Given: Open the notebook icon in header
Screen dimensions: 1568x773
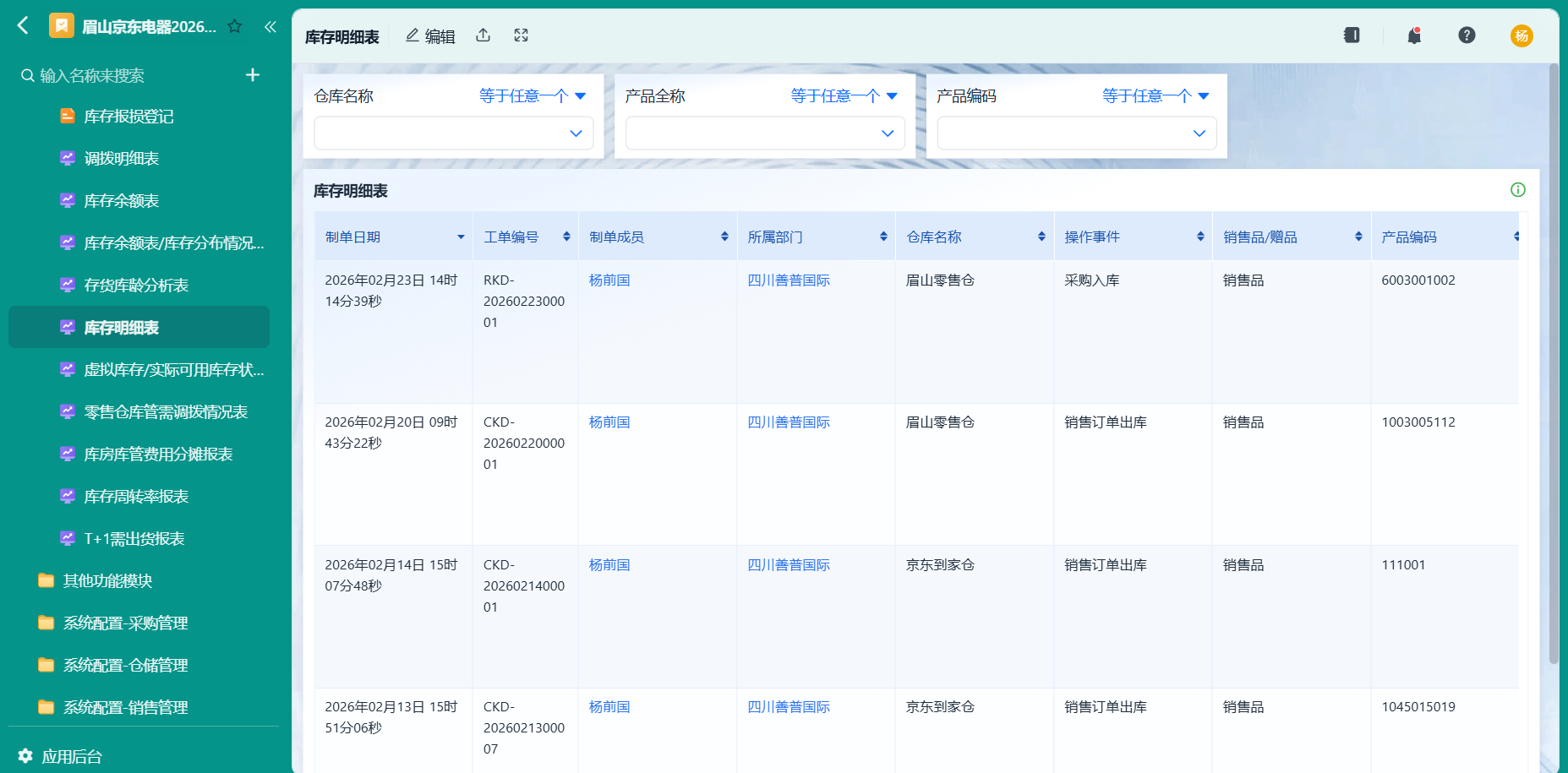Looking at the screenshot, I should point(1352,35).
